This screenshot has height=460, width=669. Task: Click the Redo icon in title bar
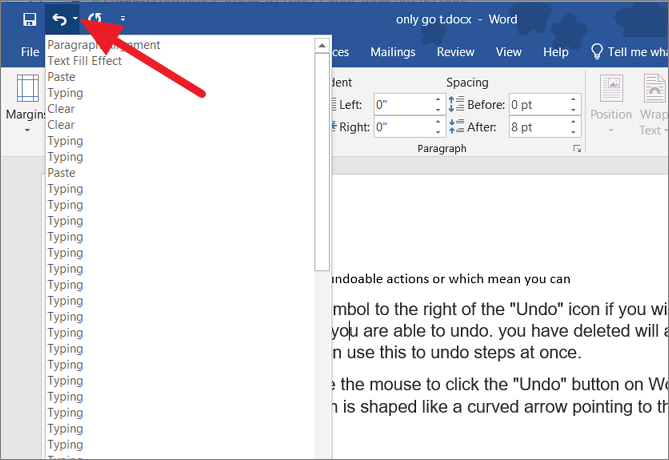coord(95,19)
